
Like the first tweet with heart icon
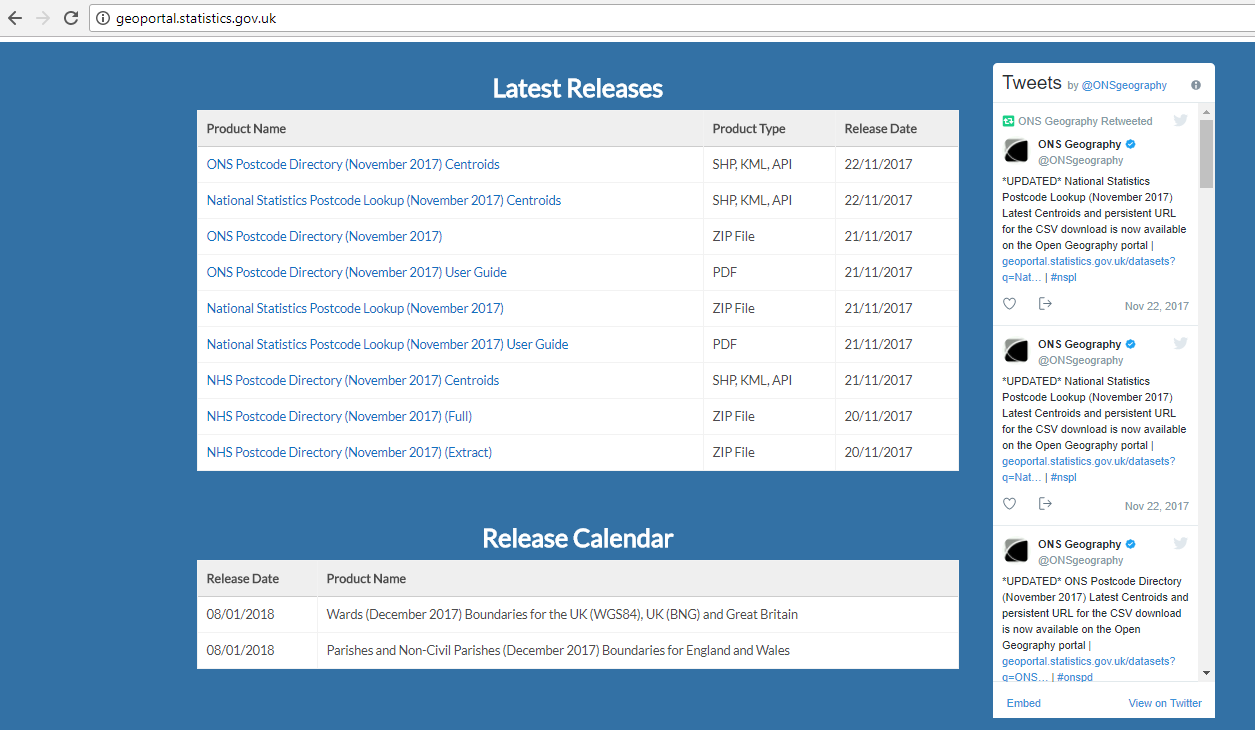click(1010, 304)
